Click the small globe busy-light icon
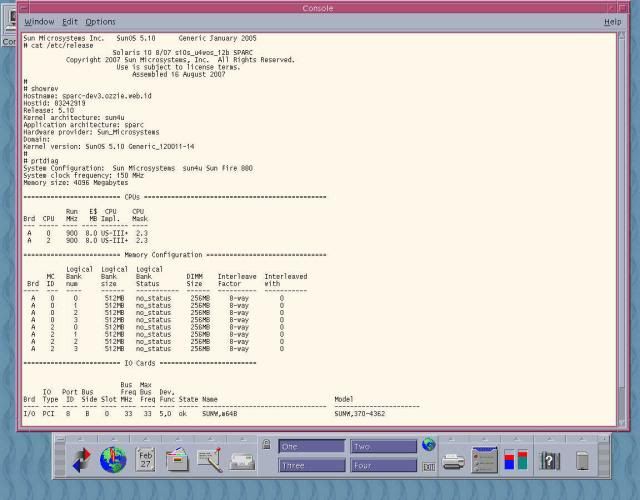 click(429, 444)
